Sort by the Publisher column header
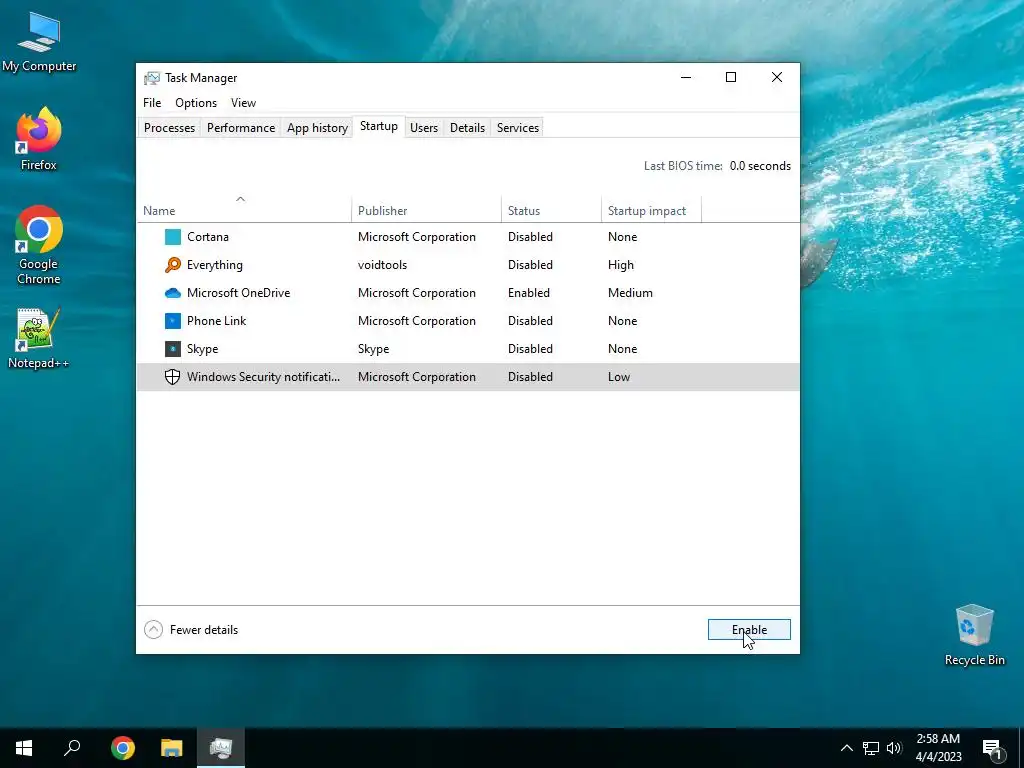 [x=426, y=210]
